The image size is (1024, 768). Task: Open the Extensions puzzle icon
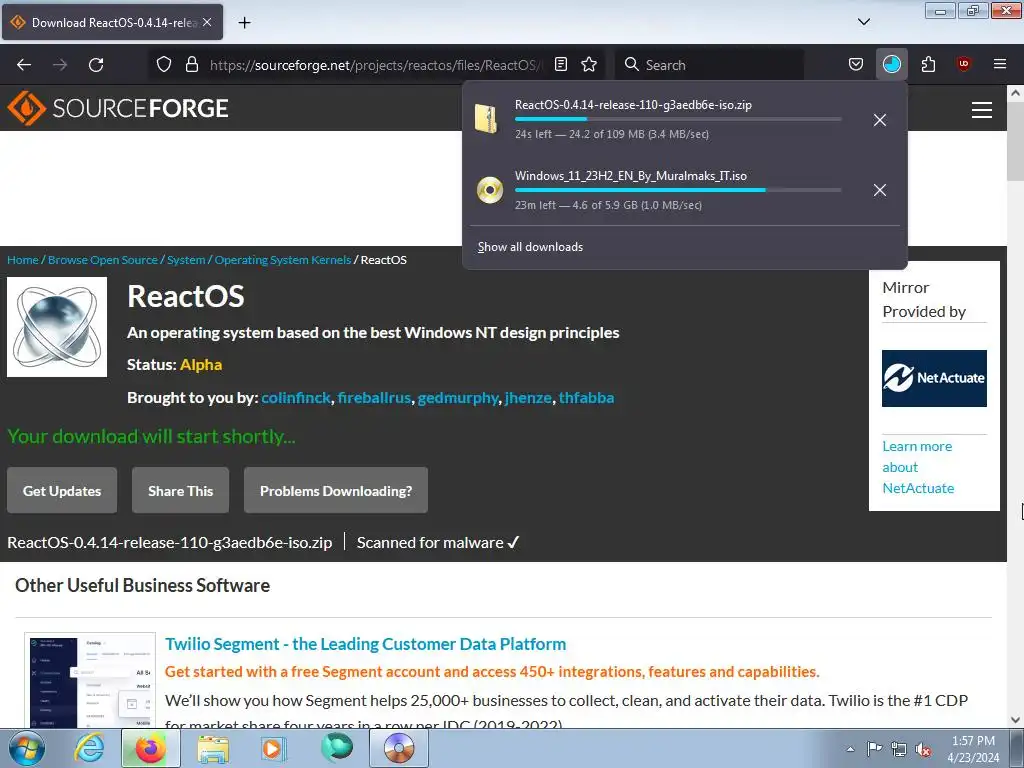point(928,64)
